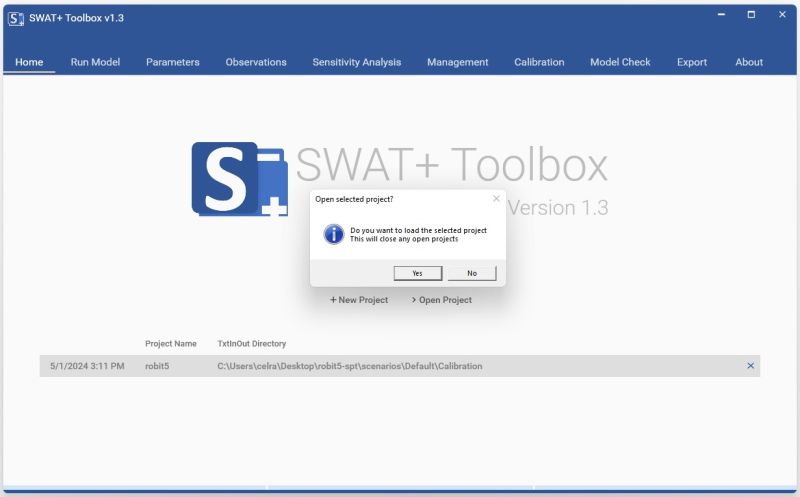Go to the Export tab

(x=692, y=62)
